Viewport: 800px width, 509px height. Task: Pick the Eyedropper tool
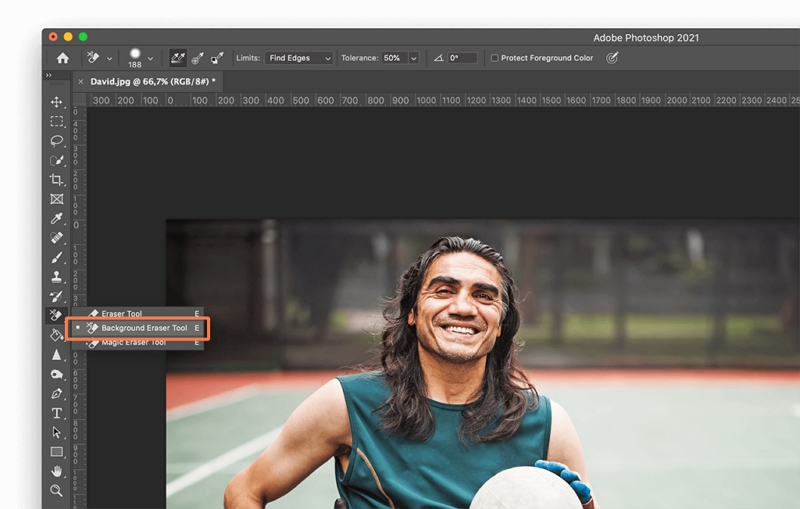(57, 219)
